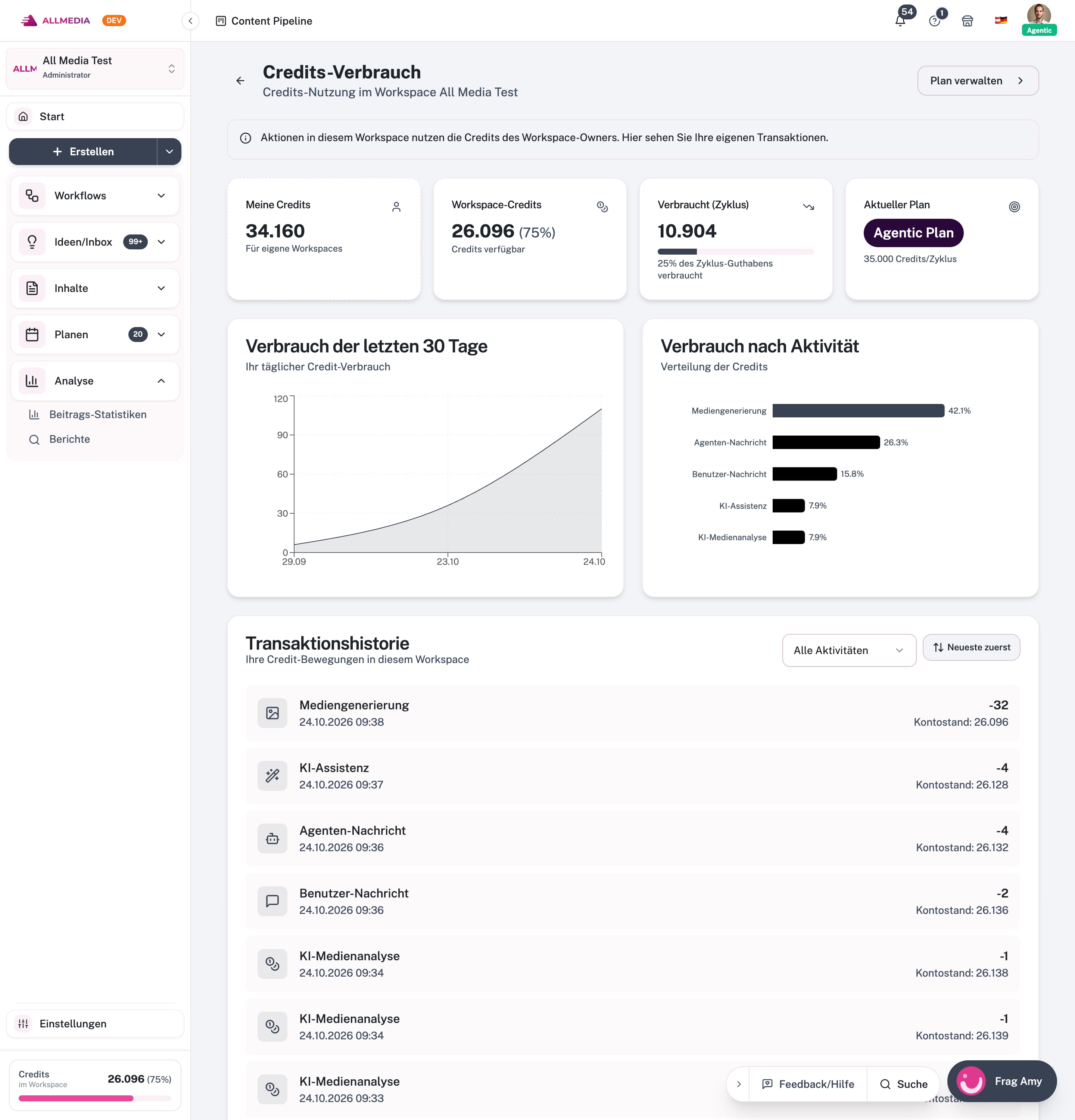The width and height of the screenshot is (1075, 1120).
Task: Click the target icon on Aktueller Plan card
Action: (x=1015, y=207)
